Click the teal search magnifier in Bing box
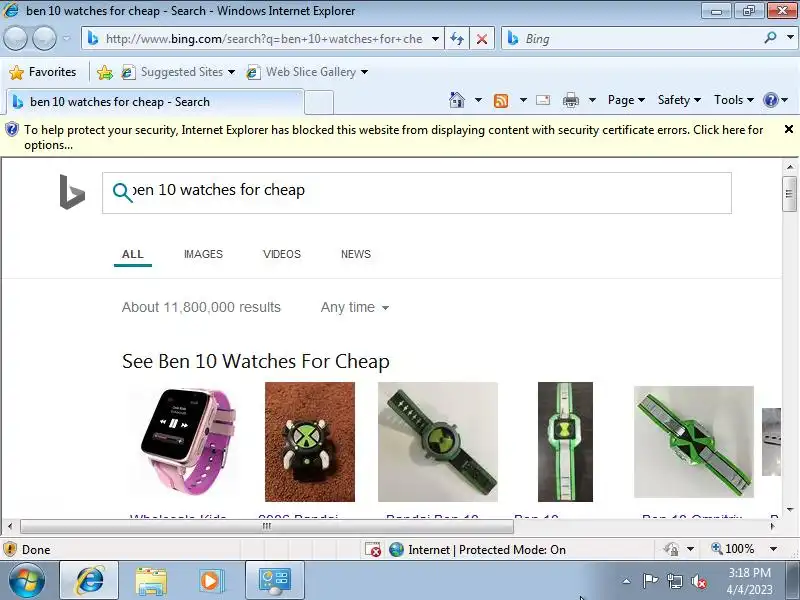The height and width of the screenshot is (600, 800). point(122,192)
